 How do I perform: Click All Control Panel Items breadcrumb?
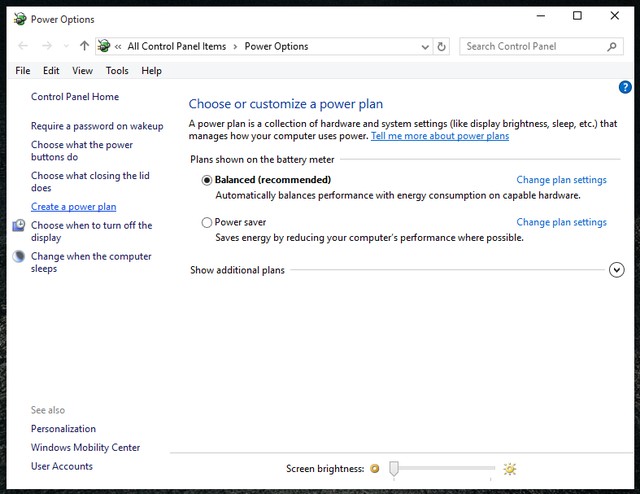[177, 47]
